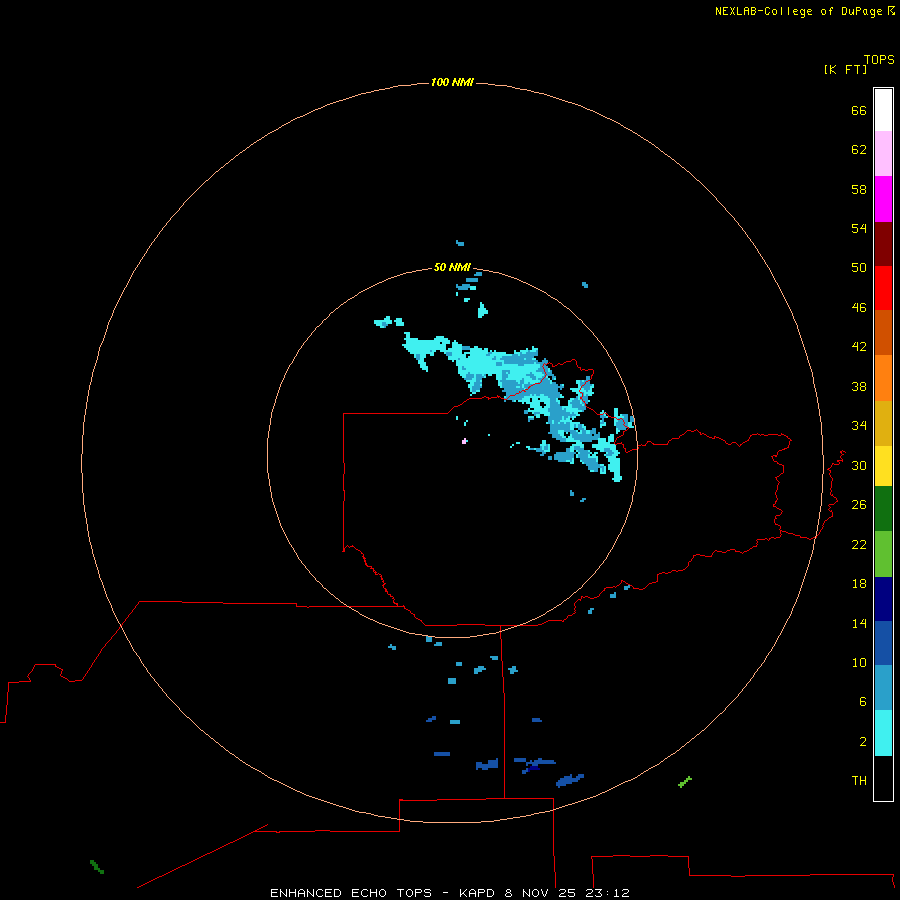
Task: Click the 14 legend value
Action: click(x=859, y=623)
